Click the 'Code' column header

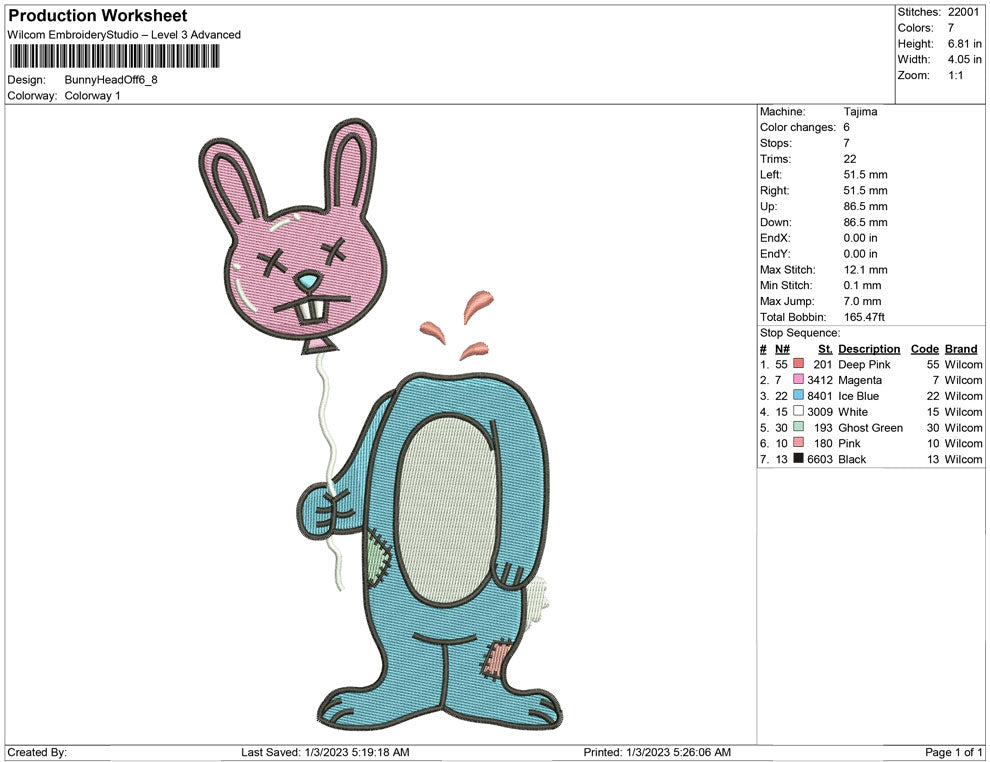pyautogui.click(x=924, y=349)
